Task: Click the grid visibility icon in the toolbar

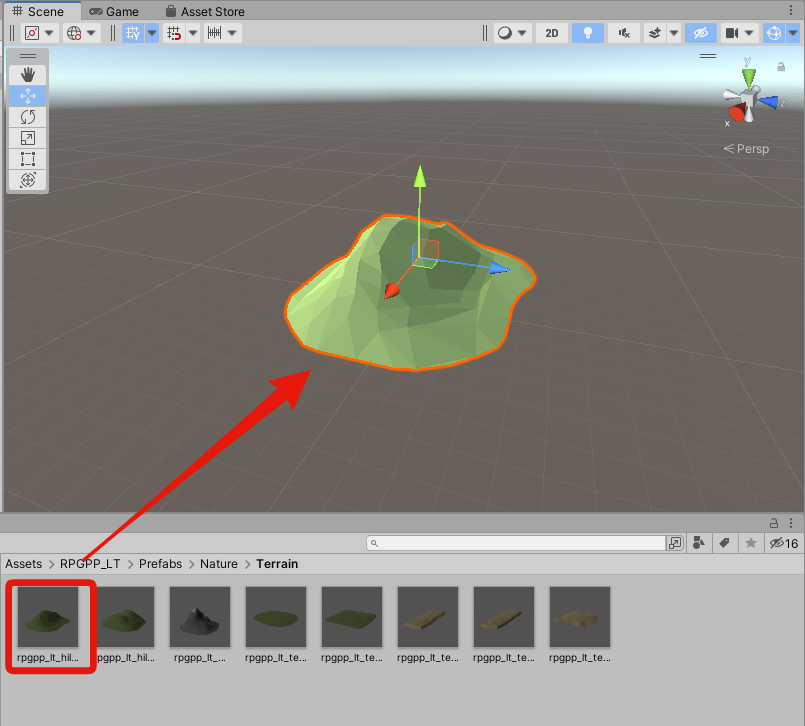Action: 133,32
